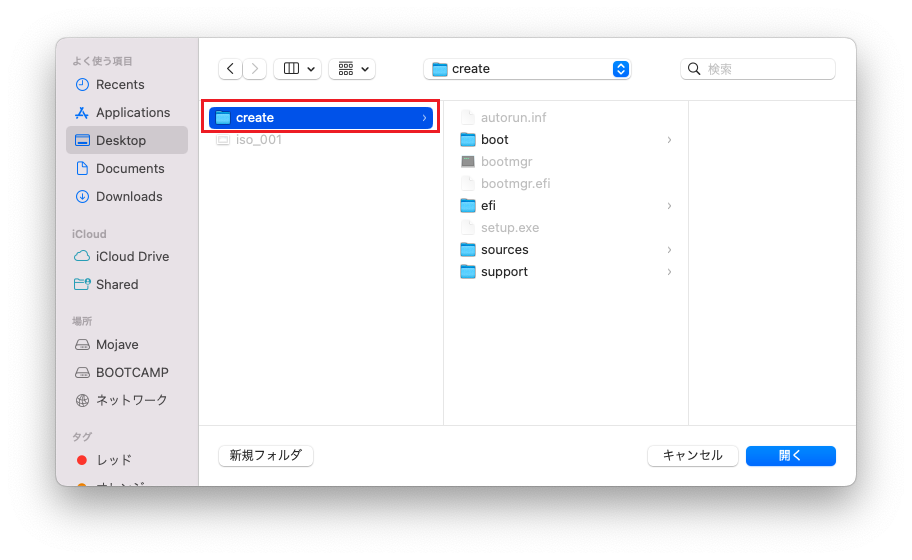The width and height of the screenshot is (912, 560).
Task: Open Documents in the sidebar
Action: click(x=127, y=168)
